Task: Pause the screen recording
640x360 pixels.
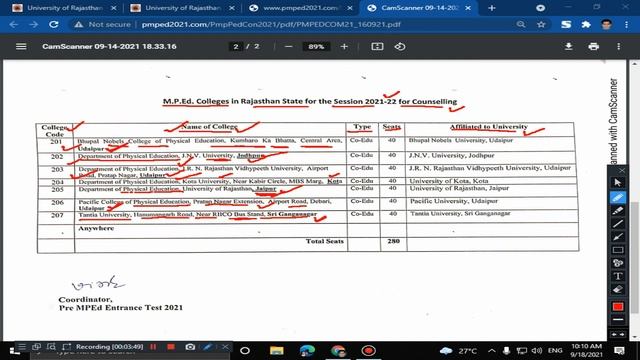Action: (153, 347)
